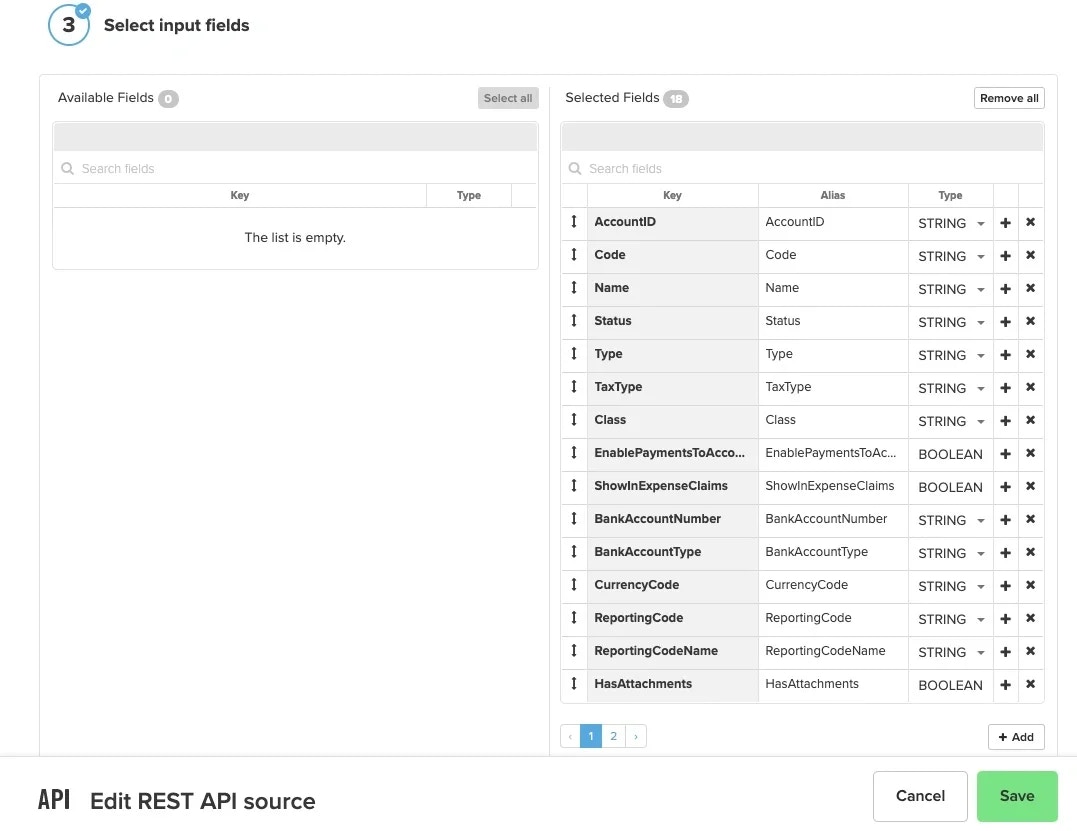Click plus icon in Name row
1077x831 pixels.
[1005, 288]
